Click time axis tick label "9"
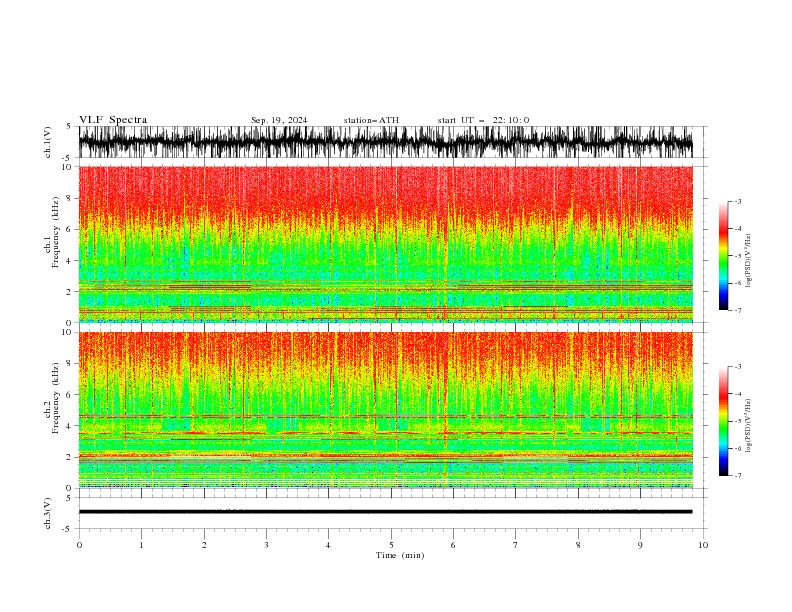This screenshot has height=612, width=792. point(640,545)
